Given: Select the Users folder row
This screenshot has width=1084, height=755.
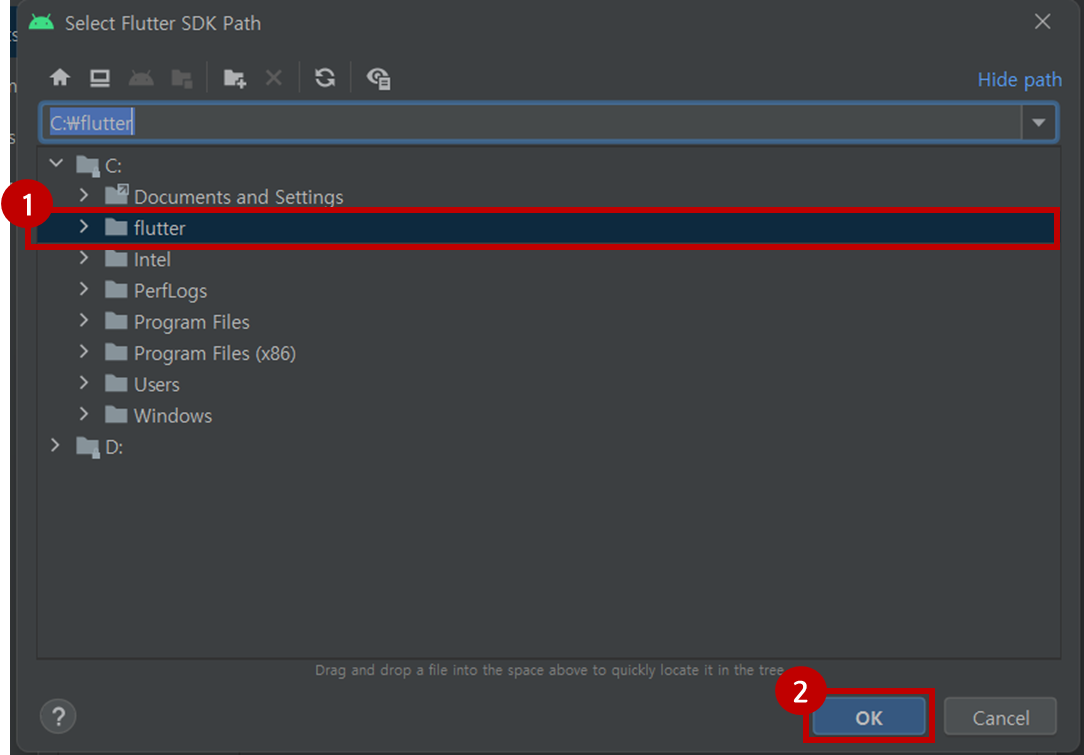Looking at the screenshot, I should (x=549, y=384).
